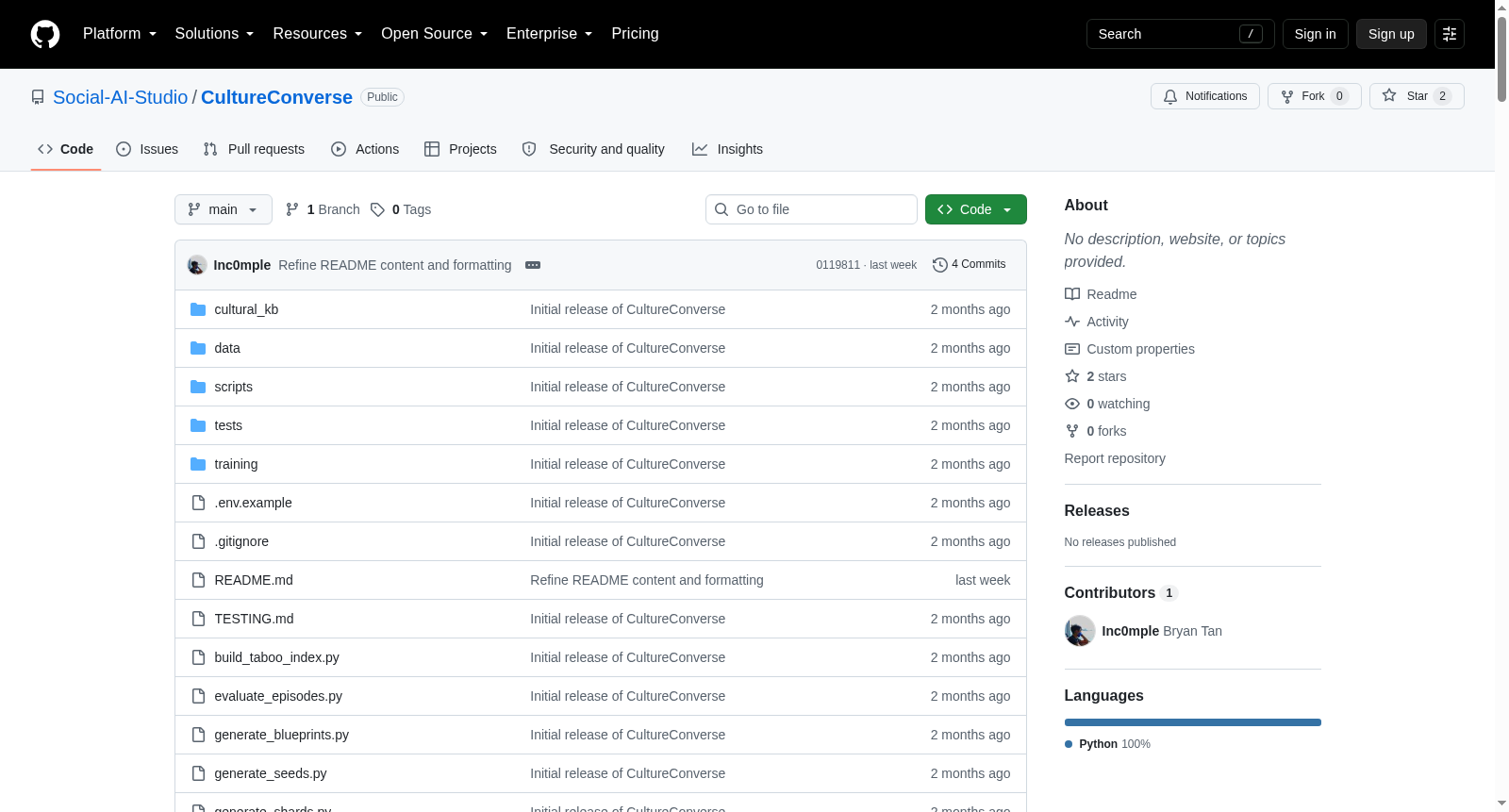Fork the CultureConverse repository
The height and width of the screenshot is (812, 1509).
coord(1315,96)
